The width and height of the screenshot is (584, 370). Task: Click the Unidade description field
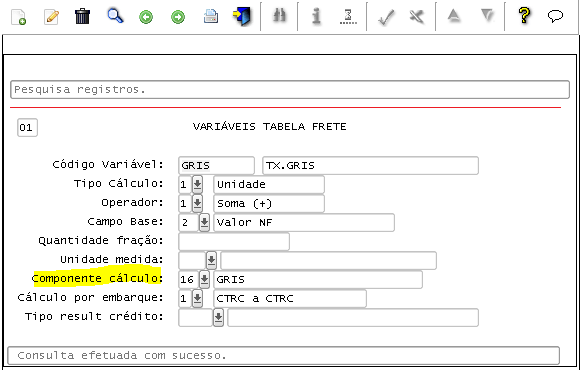269,184
